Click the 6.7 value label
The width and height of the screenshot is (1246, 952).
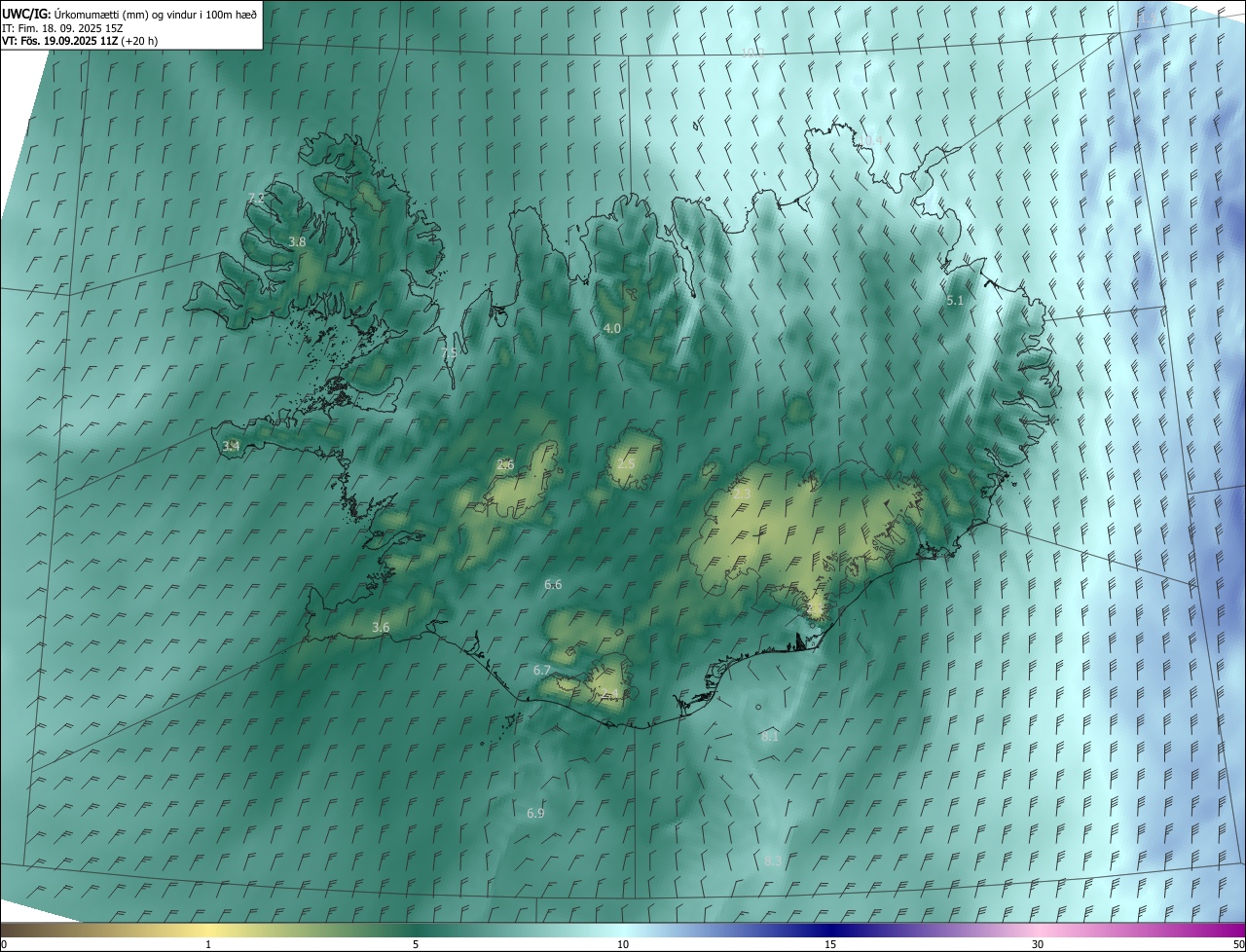pyautogui.click(x=542, y=670)
